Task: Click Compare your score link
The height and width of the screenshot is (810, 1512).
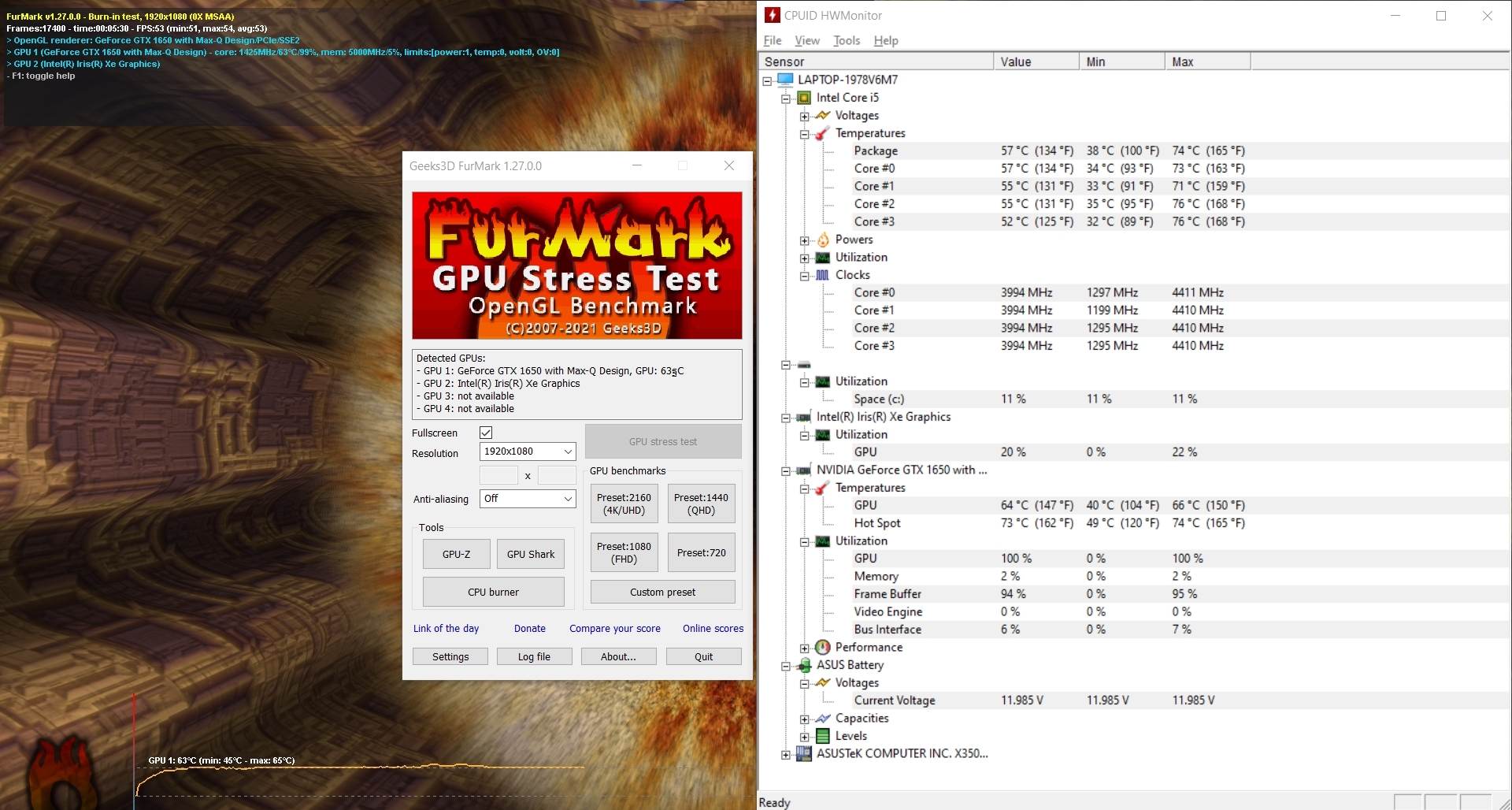Action: coord(615,628)
